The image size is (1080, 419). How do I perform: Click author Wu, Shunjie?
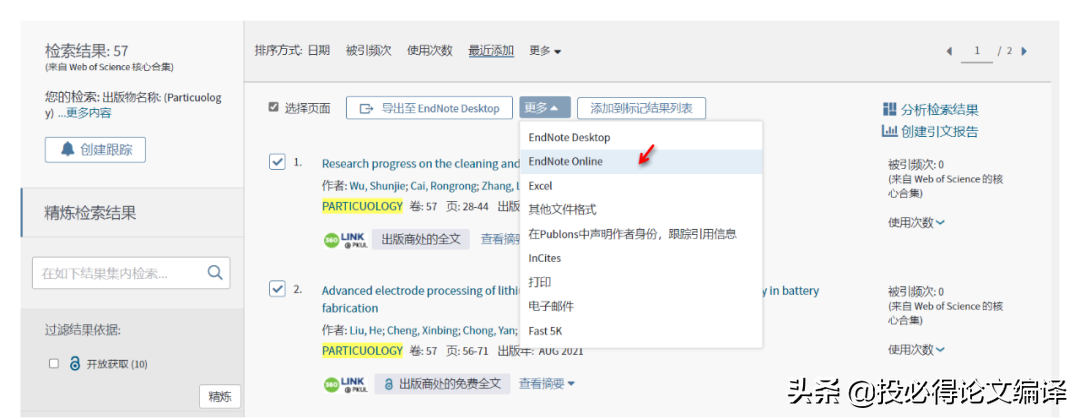[x=378, y=186]
